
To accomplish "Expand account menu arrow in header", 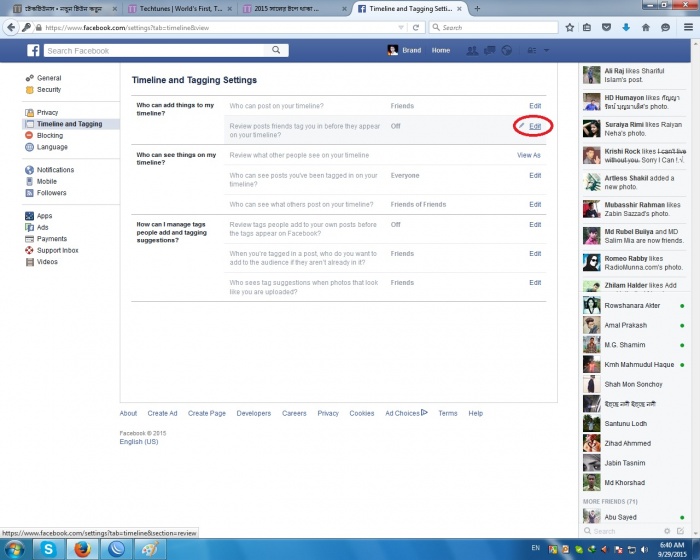I will 546,50.
